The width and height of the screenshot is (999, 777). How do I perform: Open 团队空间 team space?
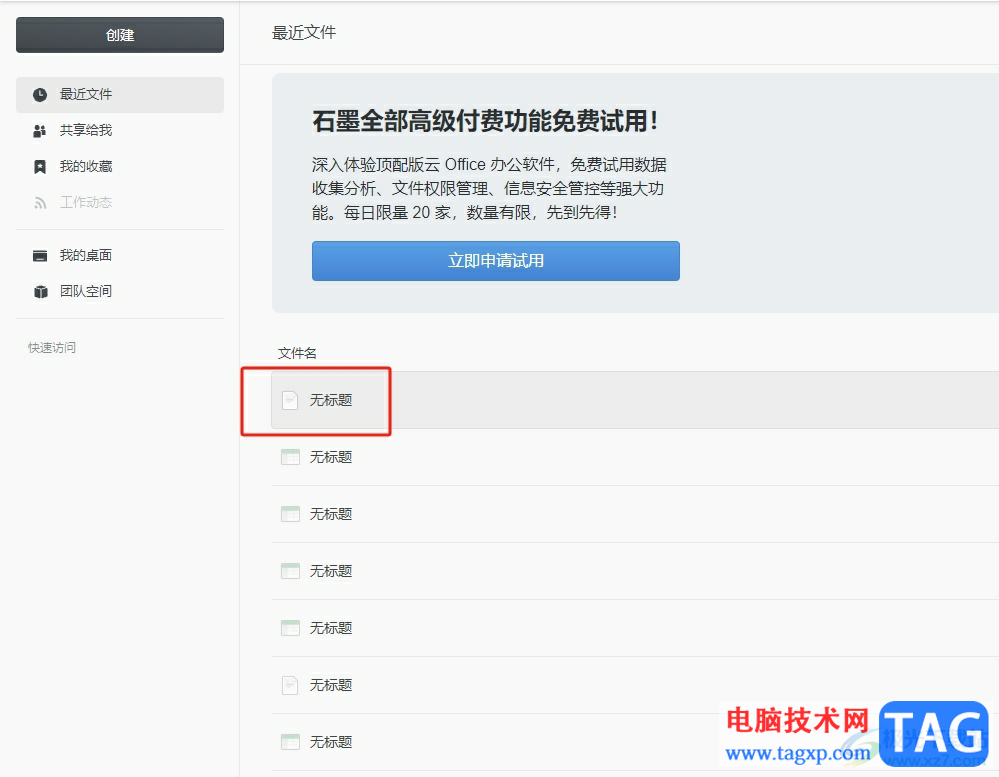pos(85,291)
